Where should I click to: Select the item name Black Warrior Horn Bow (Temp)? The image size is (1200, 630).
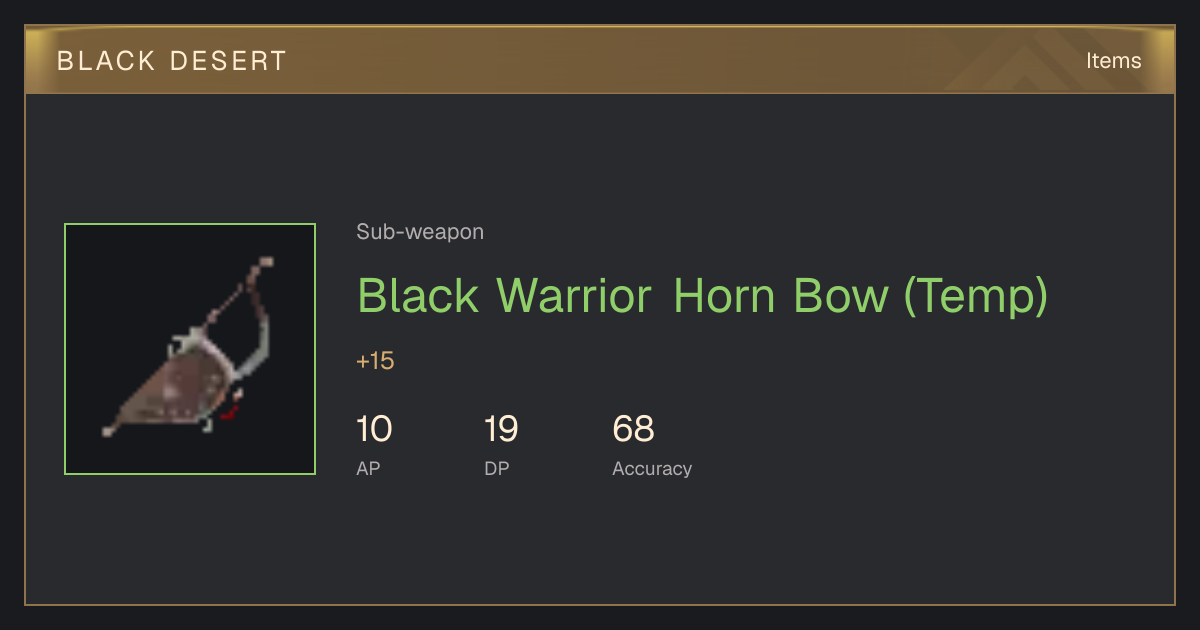tap(702, 296)
